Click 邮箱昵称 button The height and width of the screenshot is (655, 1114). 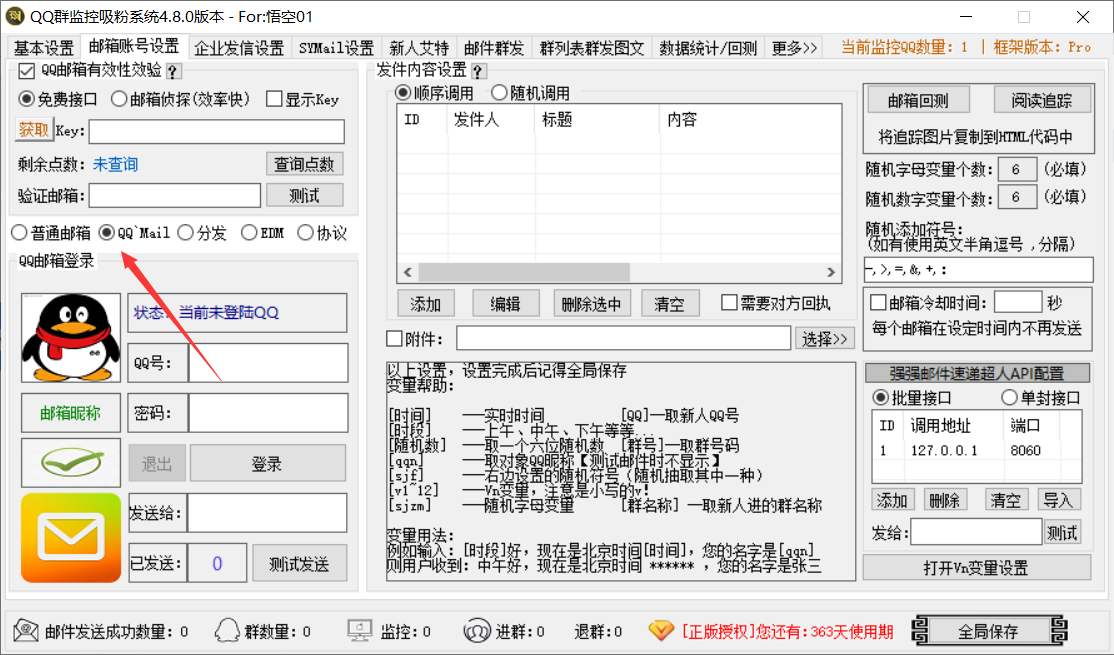70,413
